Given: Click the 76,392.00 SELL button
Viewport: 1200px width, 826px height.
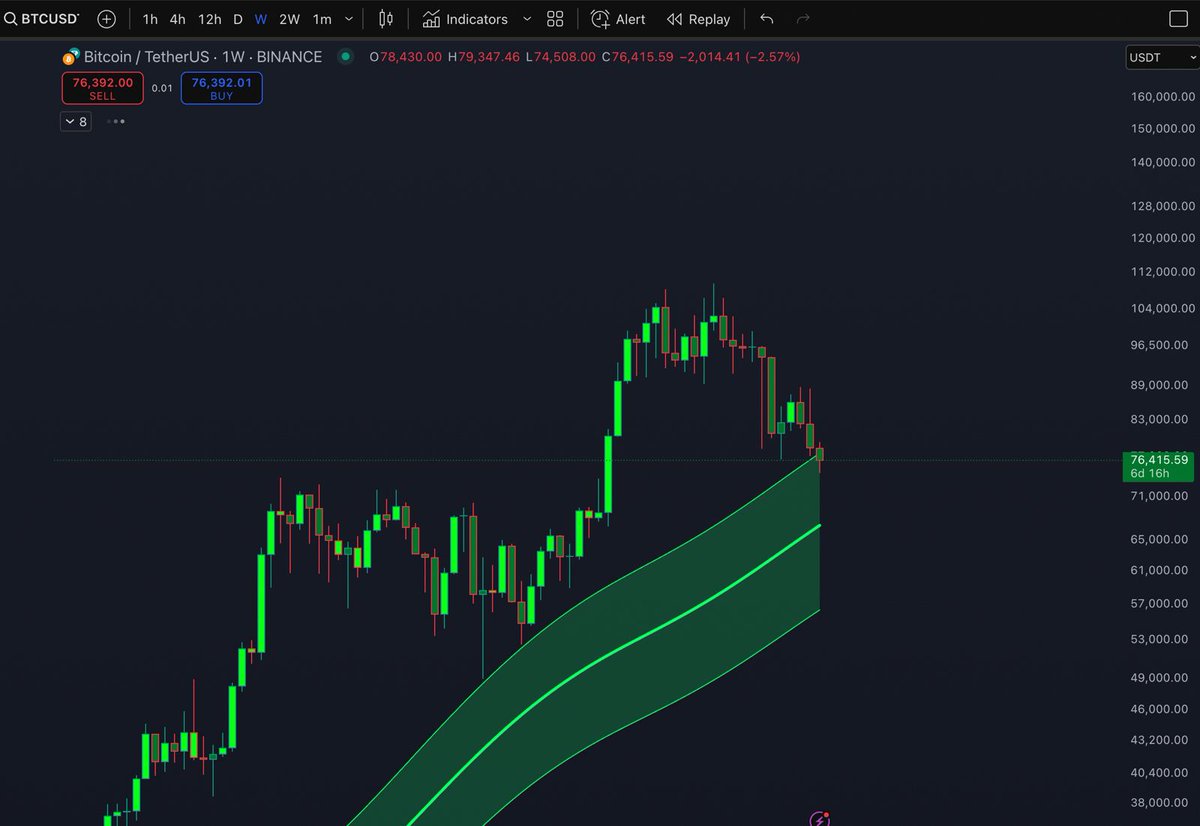Looking at the screenshot, I should coord(102,89).
